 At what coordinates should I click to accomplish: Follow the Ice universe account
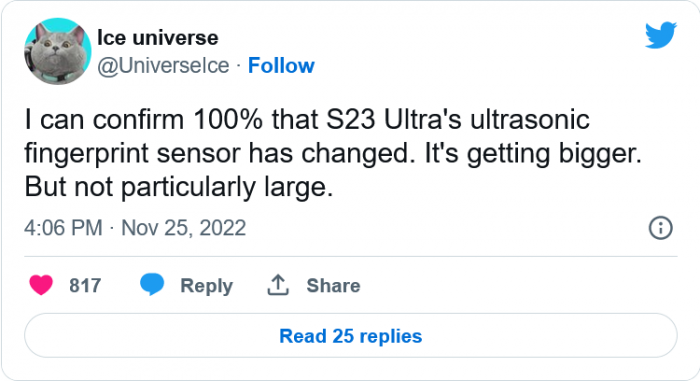281,66
